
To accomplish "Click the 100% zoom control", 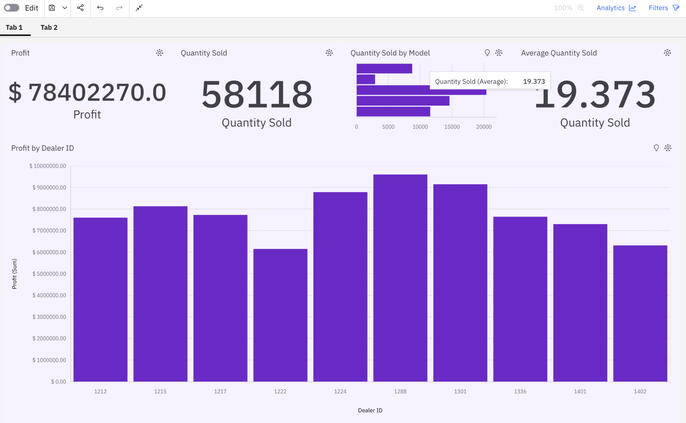I will (x=568, y=8).
